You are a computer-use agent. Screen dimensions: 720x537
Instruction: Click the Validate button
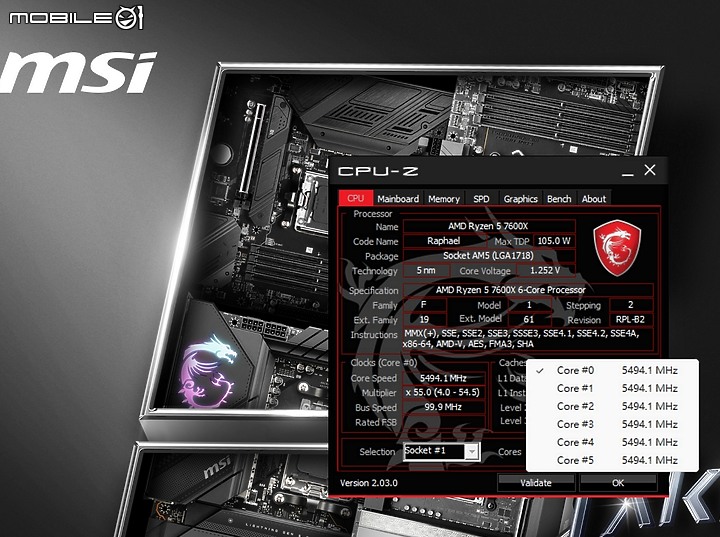(536, 483)
